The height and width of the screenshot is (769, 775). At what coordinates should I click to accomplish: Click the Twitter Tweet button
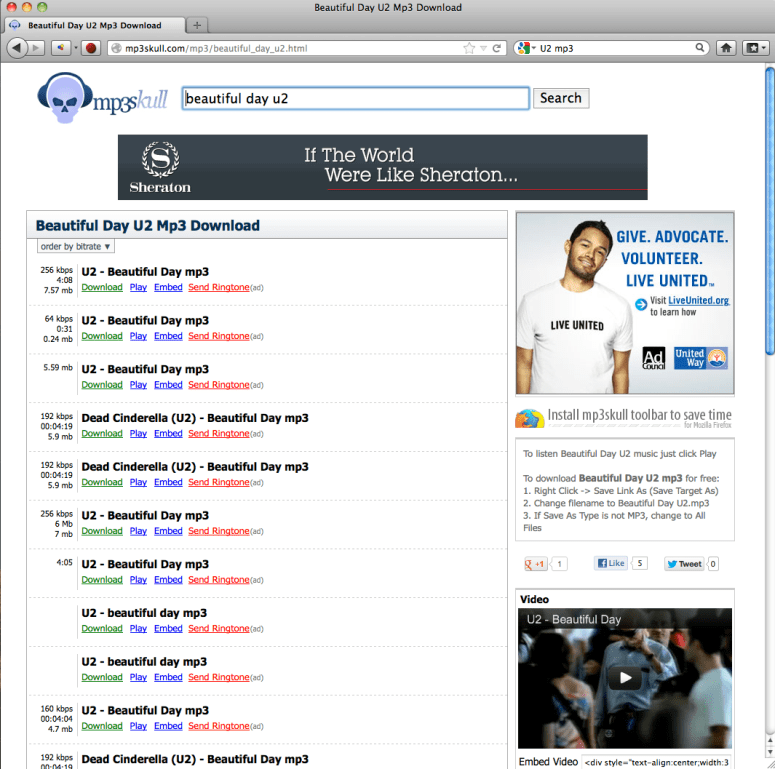[684, 564]
